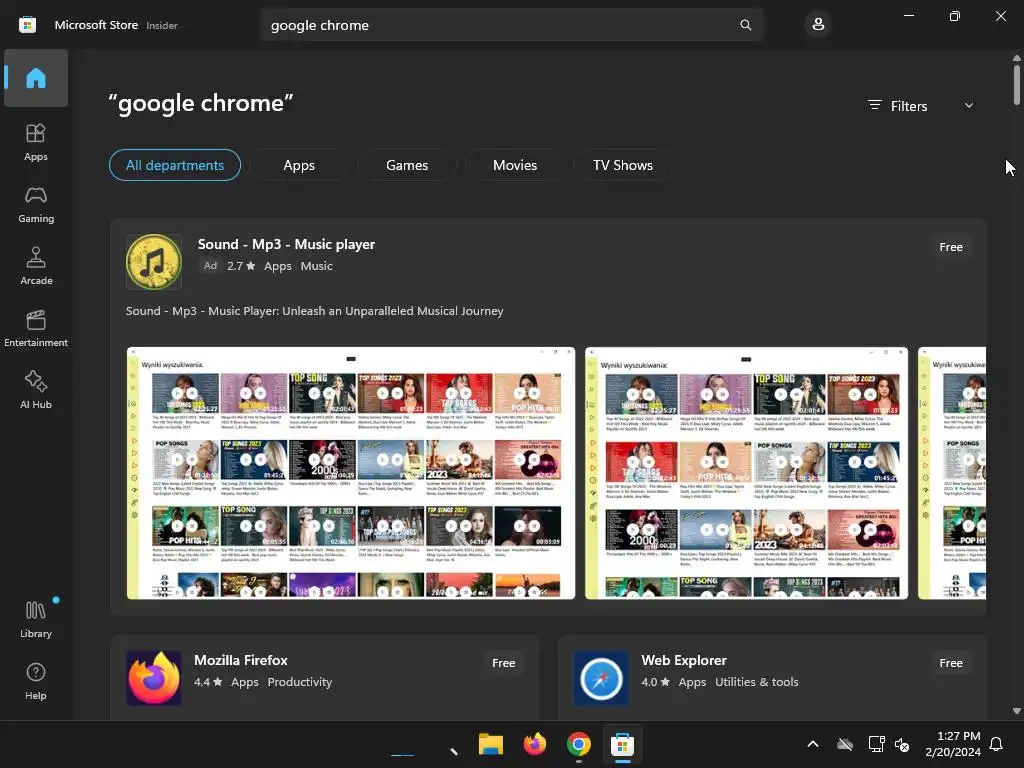Open the Home section in sidebar
Viewport: 1024px width, 768px height.
point(36,78)
